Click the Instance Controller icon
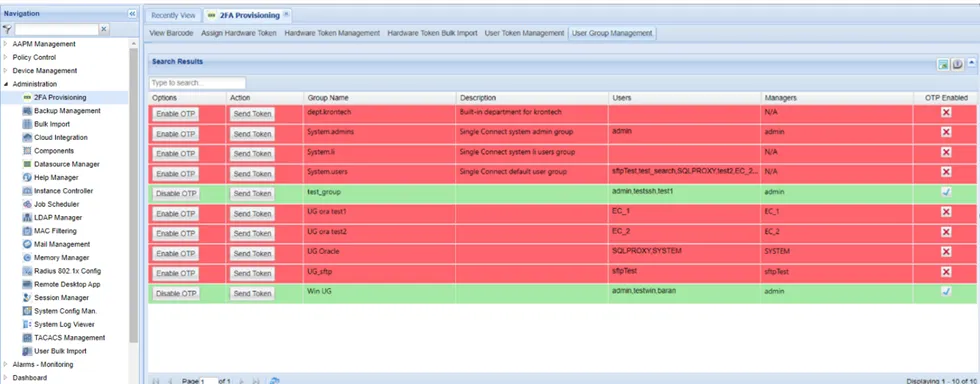The height and width of the screenshot is (384, 980). coord(27,191)
